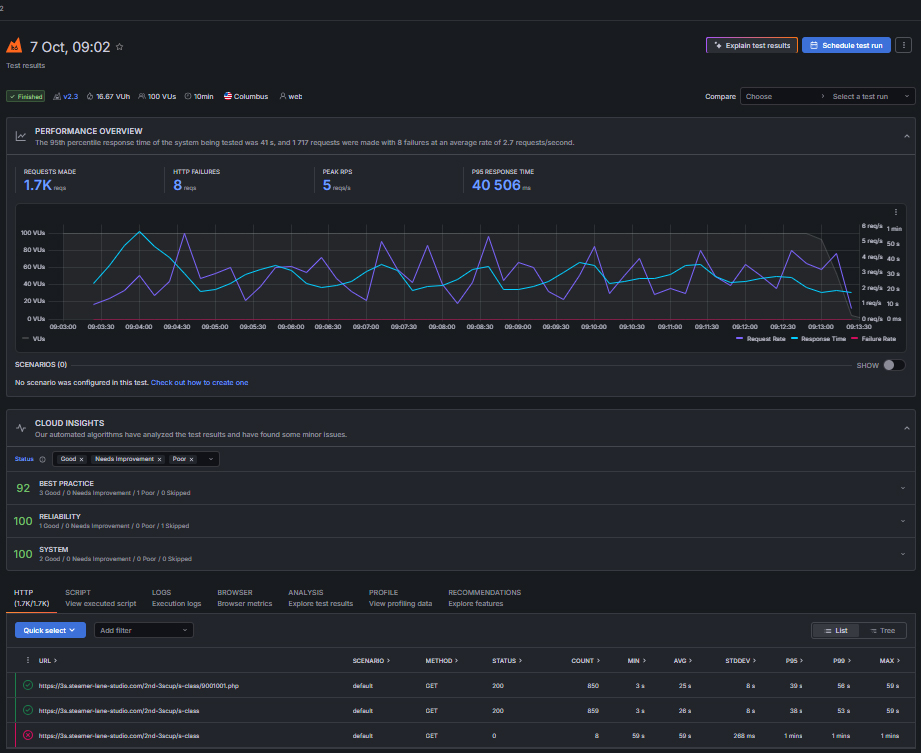Remove the Needs Improvement filter chip
The width and height of the screenshot is (921, 753).
point(159,459)
